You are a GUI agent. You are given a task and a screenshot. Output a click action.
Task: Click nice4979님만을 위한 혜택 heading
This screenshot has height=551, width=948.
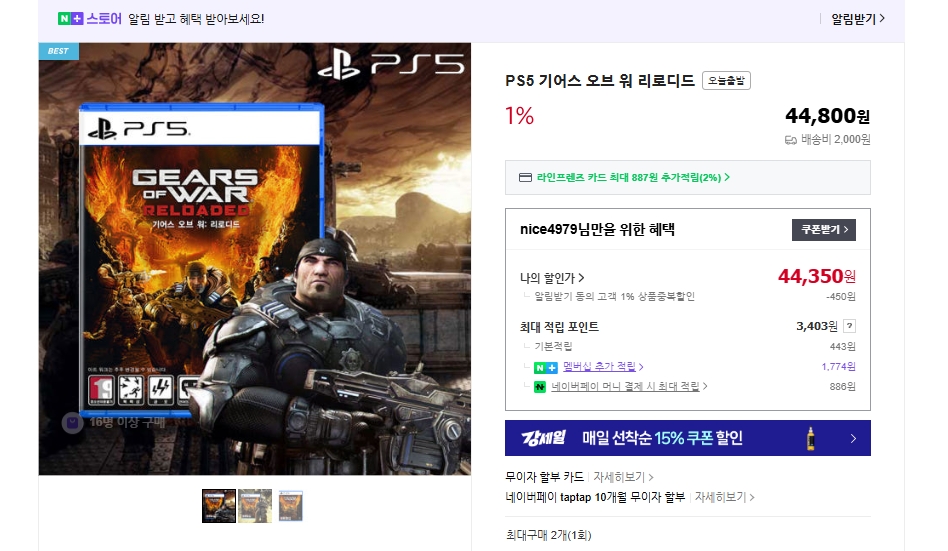point(597,229)
